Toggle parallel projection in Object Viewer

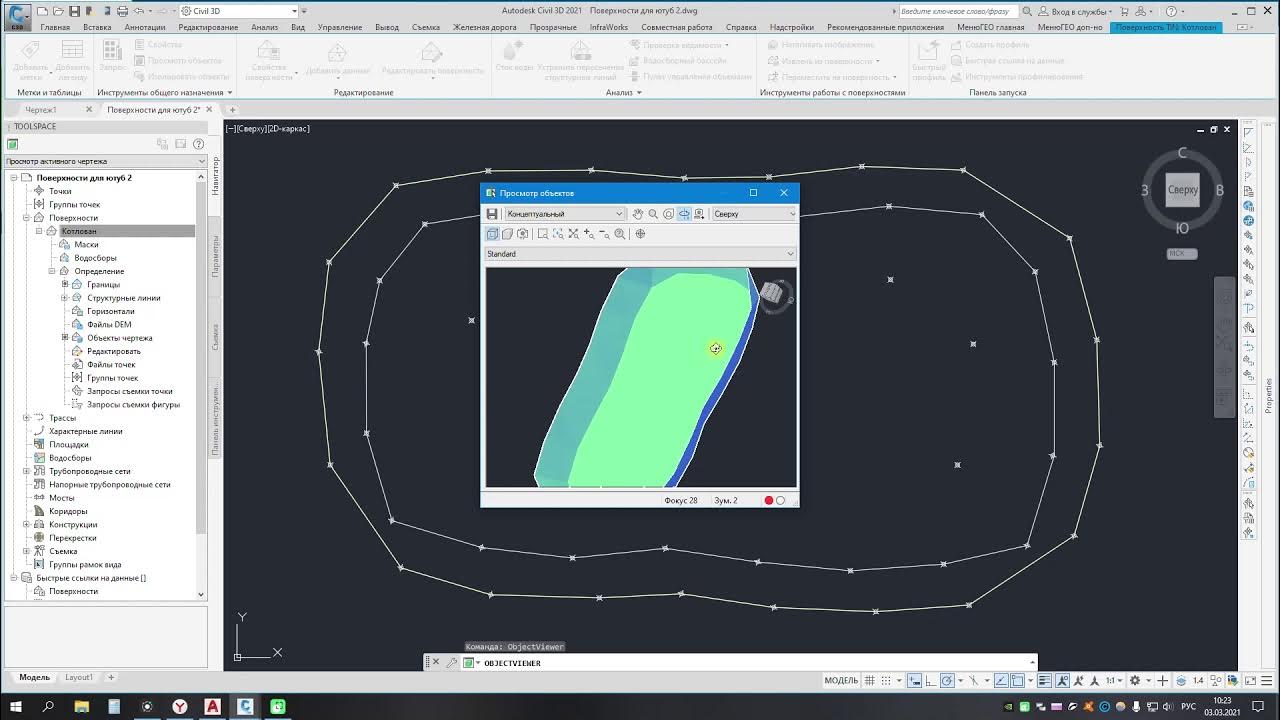492,234
